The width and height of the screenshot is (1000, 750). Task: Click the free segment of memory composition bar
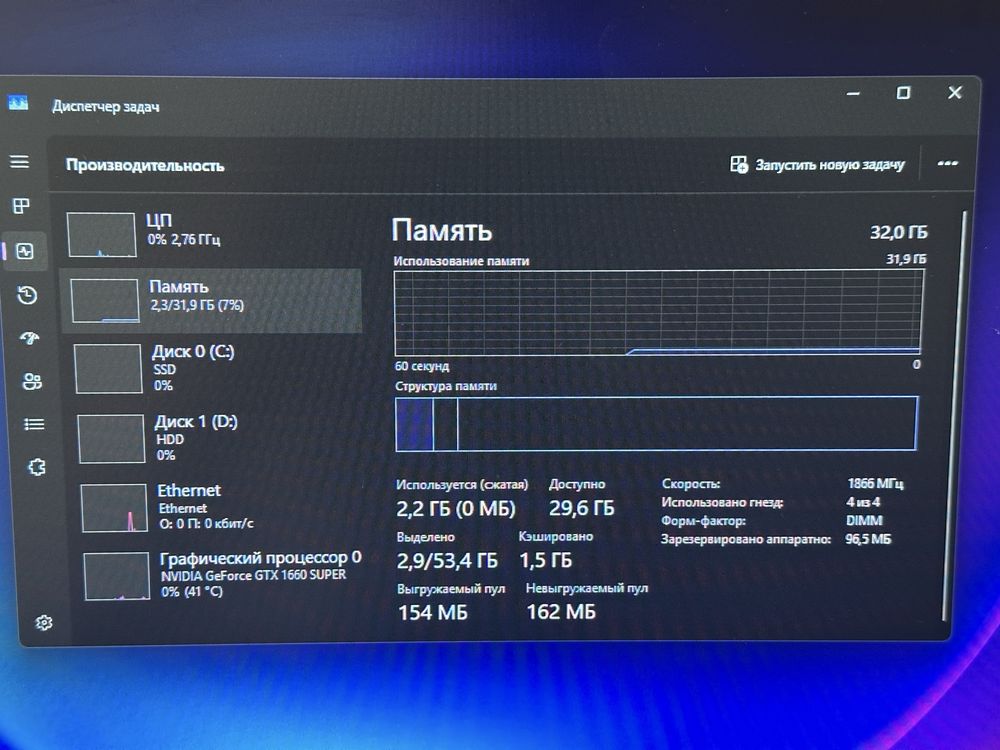coord(688,423)
